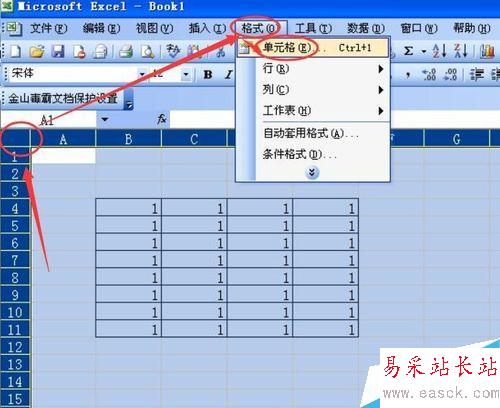Screen dimensions: 500x408
Task: Open a file with the folder icon
Action: coord(37,51)
